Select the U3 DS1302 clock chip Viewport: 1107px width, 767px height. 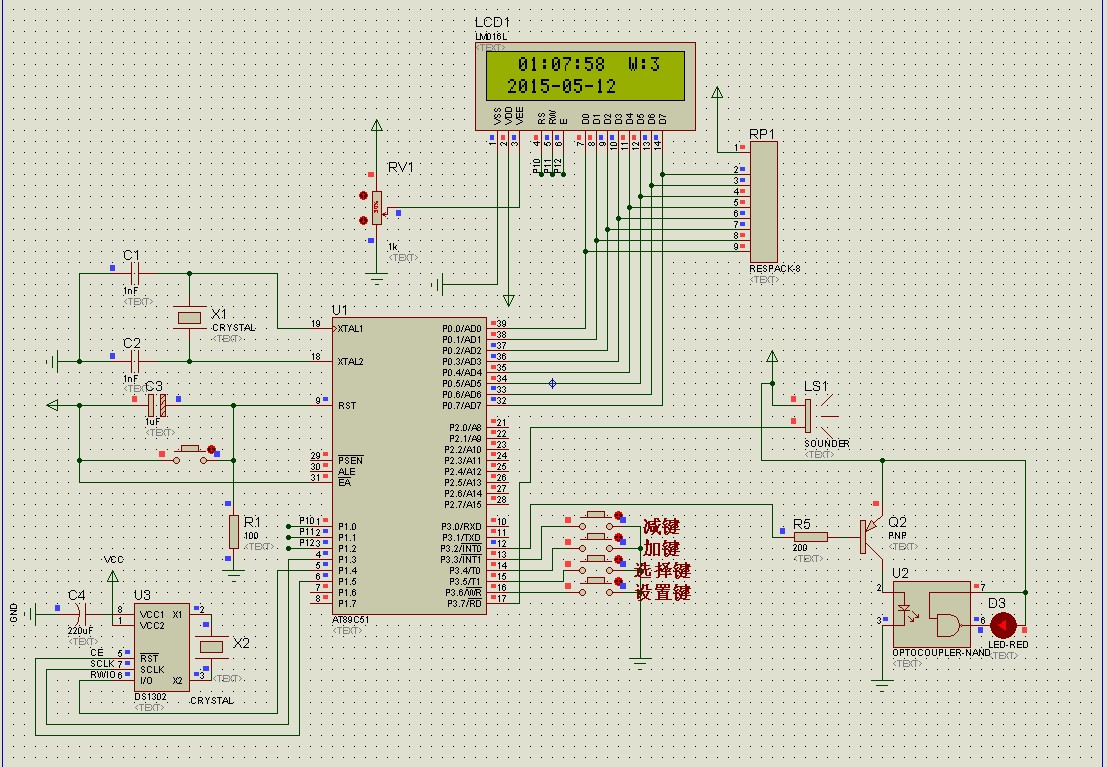[162, 648]
